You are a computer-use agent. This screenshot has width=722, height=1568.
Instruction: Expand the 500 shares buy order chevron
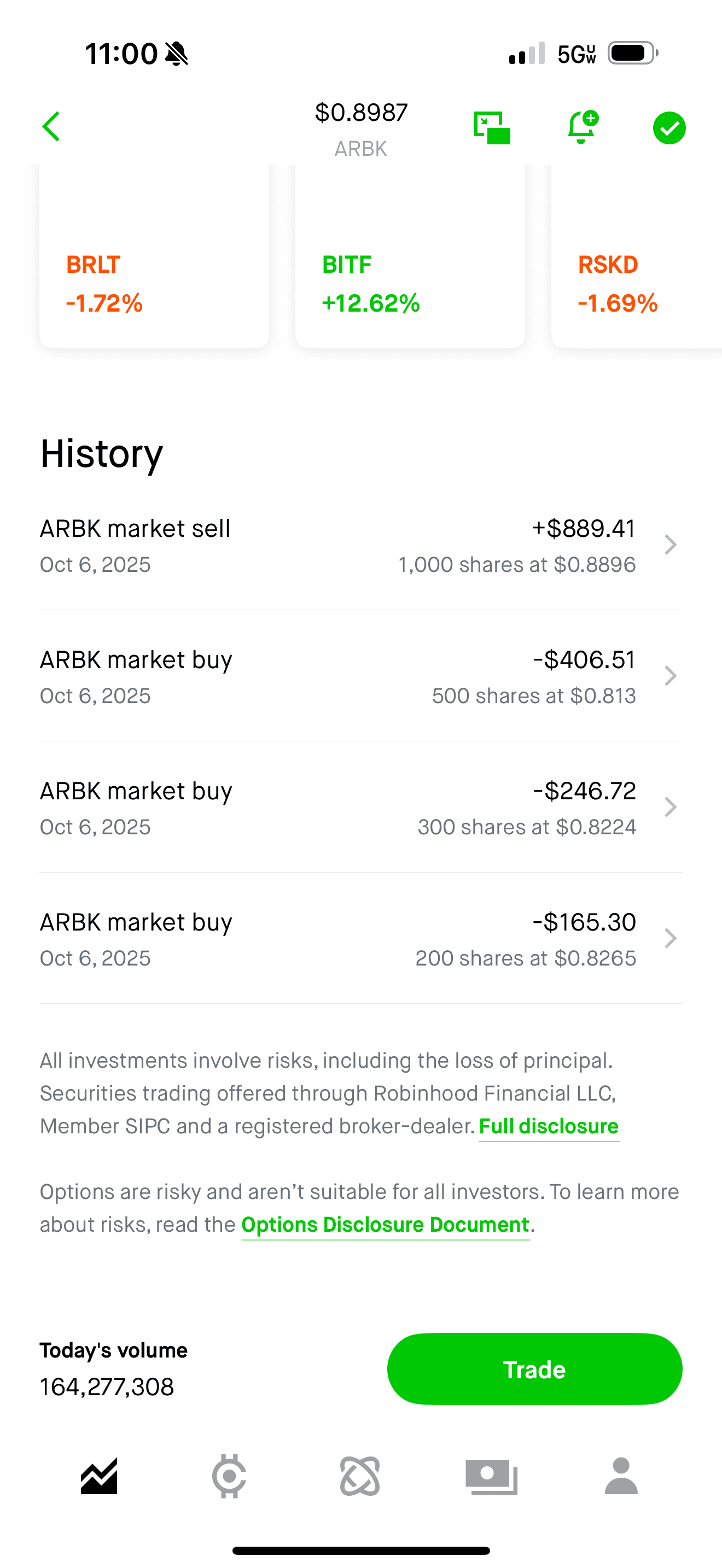tap(670, 676)
